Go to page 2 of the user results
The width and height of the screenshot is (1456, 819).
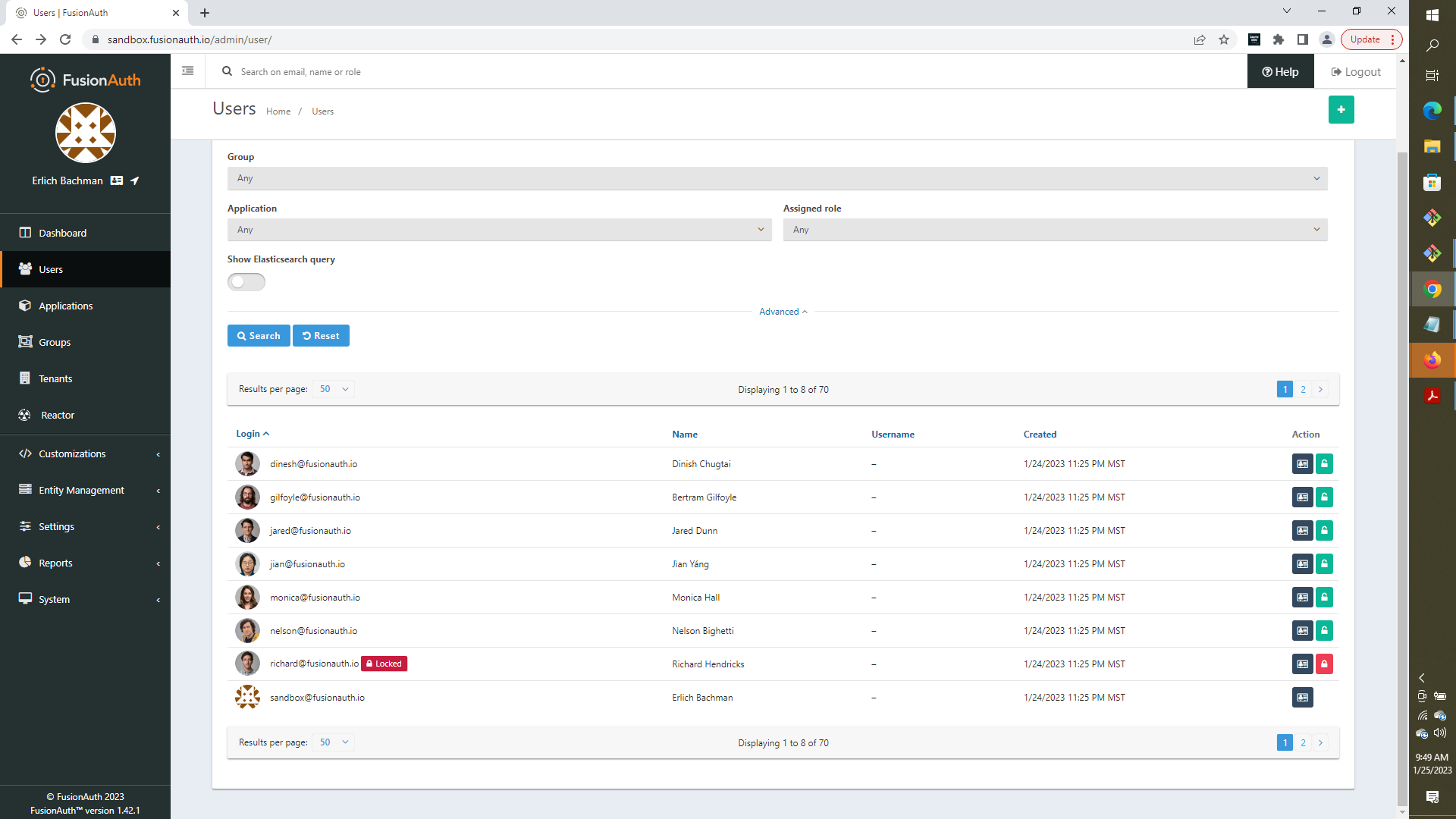coord(1303,389)
